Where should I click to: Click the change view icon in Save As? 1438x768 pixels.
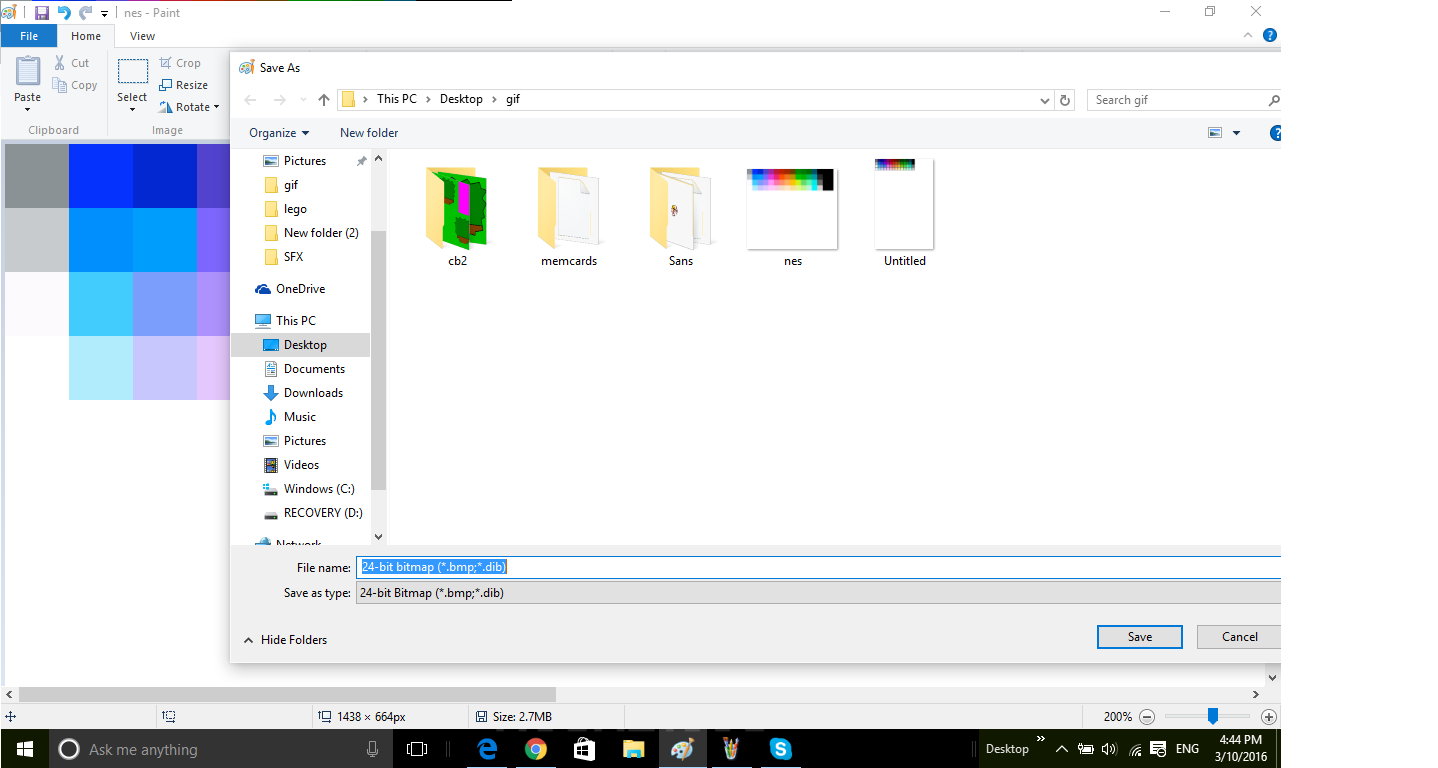pos(1215,133)
